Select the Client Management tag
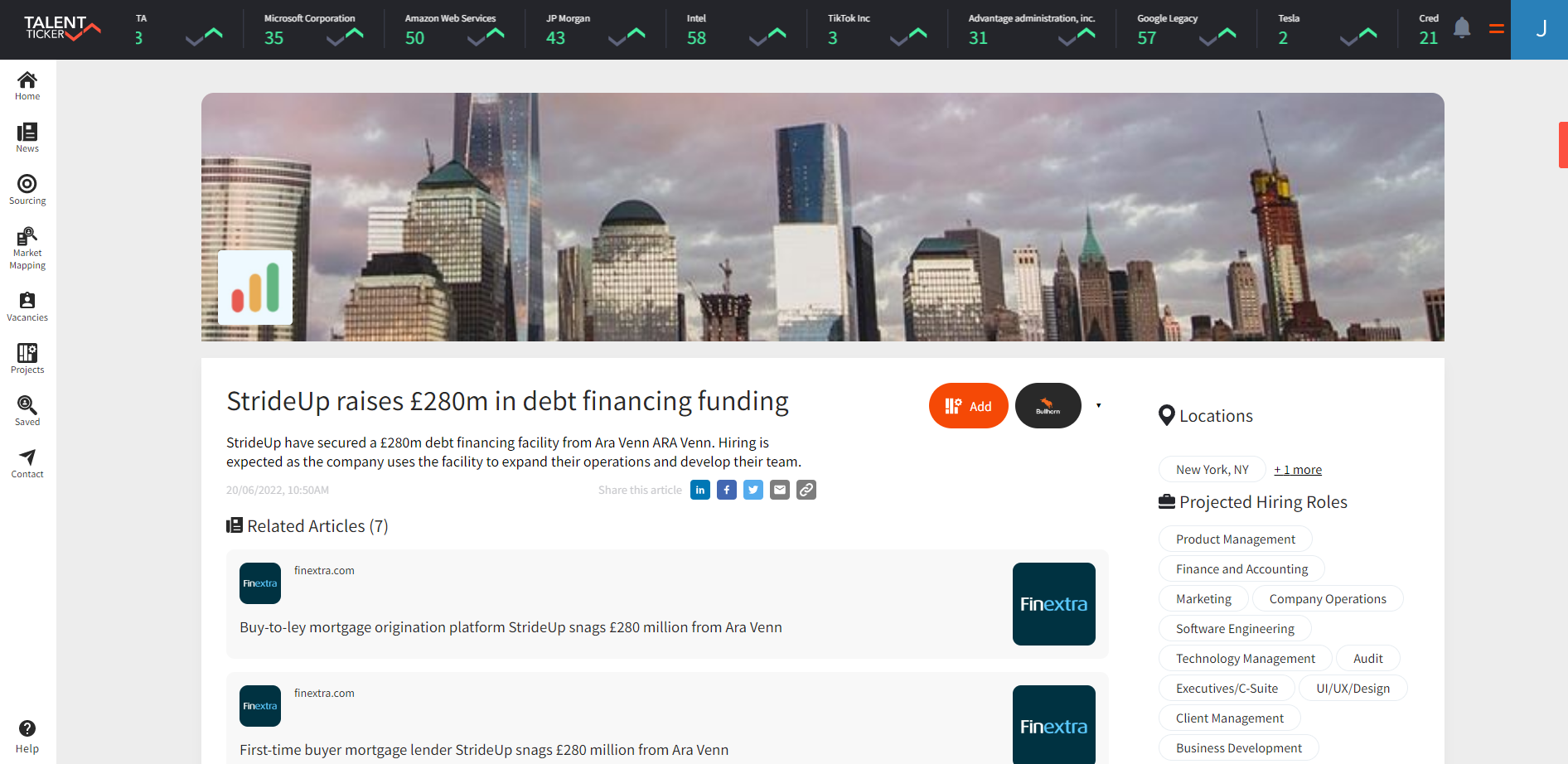This screenshot has height=764, width=1568. click(1230, 718)
